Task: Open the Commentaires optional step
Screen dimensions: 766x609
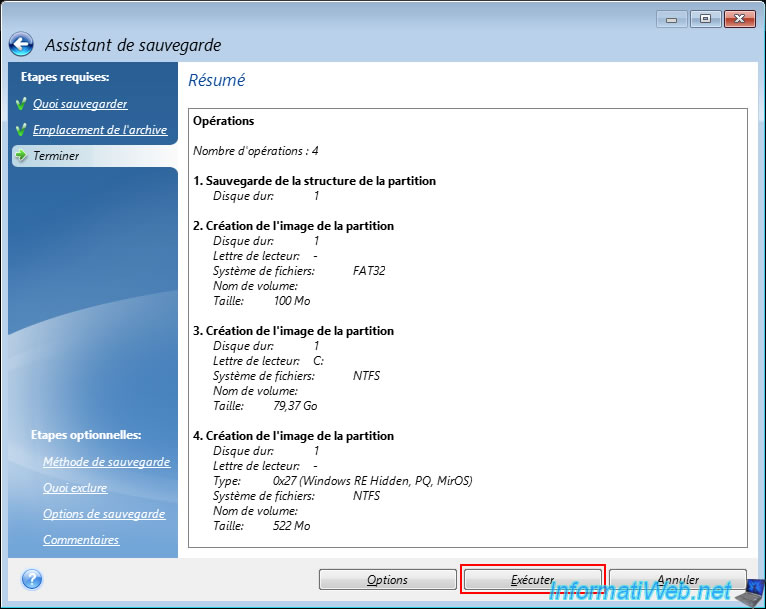Action: [81, 540]
